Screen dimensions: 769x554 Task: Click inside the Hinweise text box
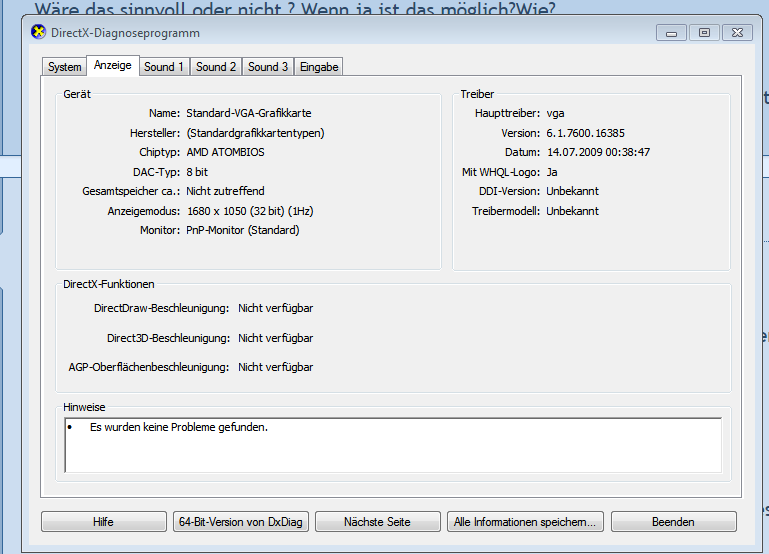(393, 445)
